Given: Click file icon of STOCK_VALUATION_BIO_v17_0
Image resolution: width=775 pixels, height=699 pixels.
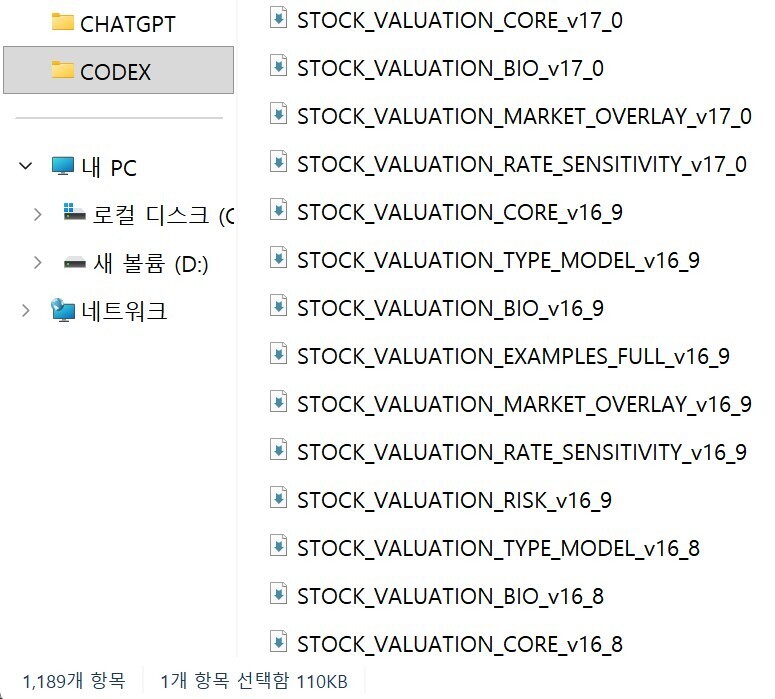Looking at the screenshot, I should point(278,67).
